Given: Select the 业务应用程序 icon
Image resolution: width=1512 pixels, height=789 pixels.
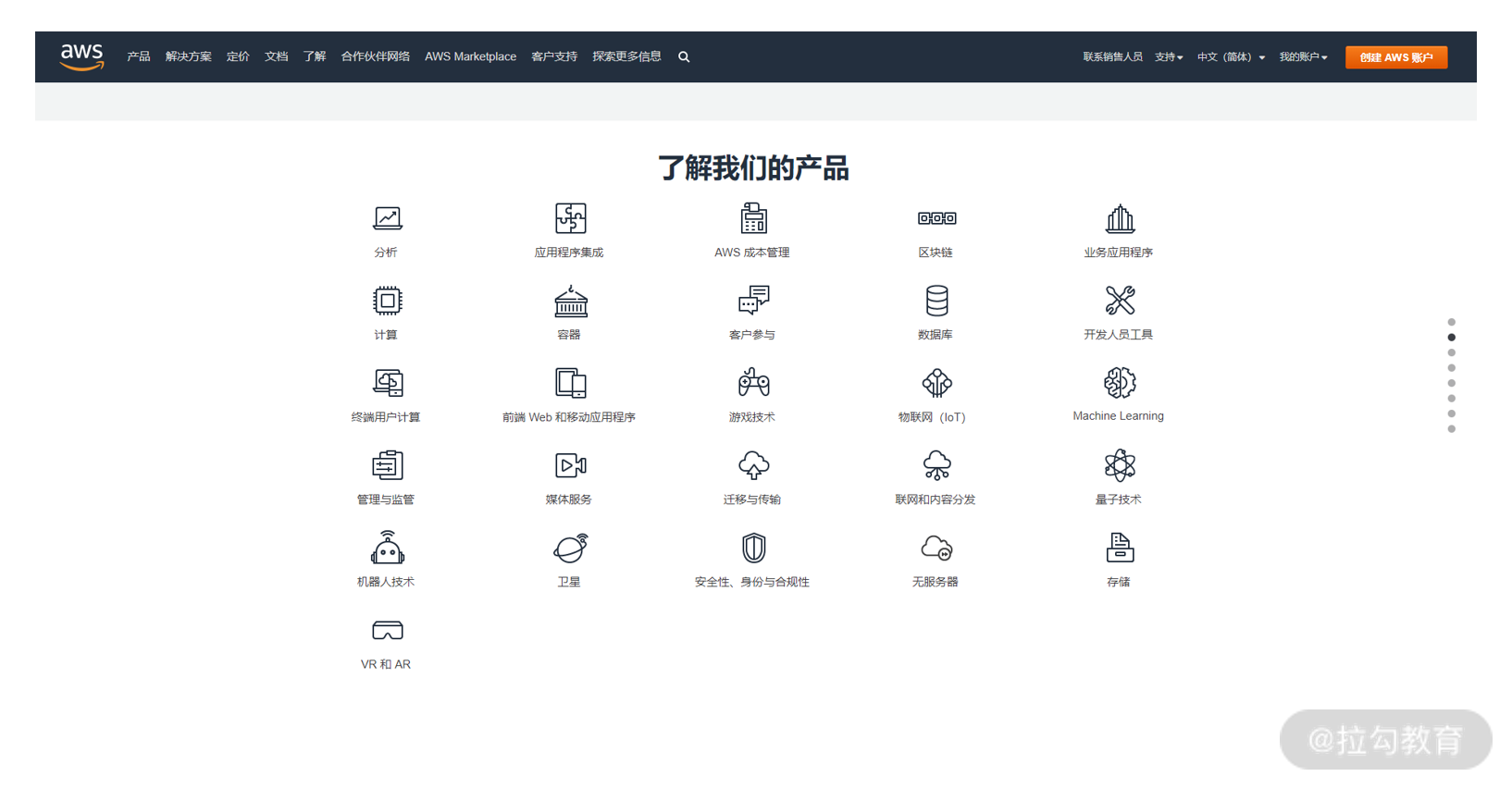Looking at the screenshot, I should (x=1120, y=218).
